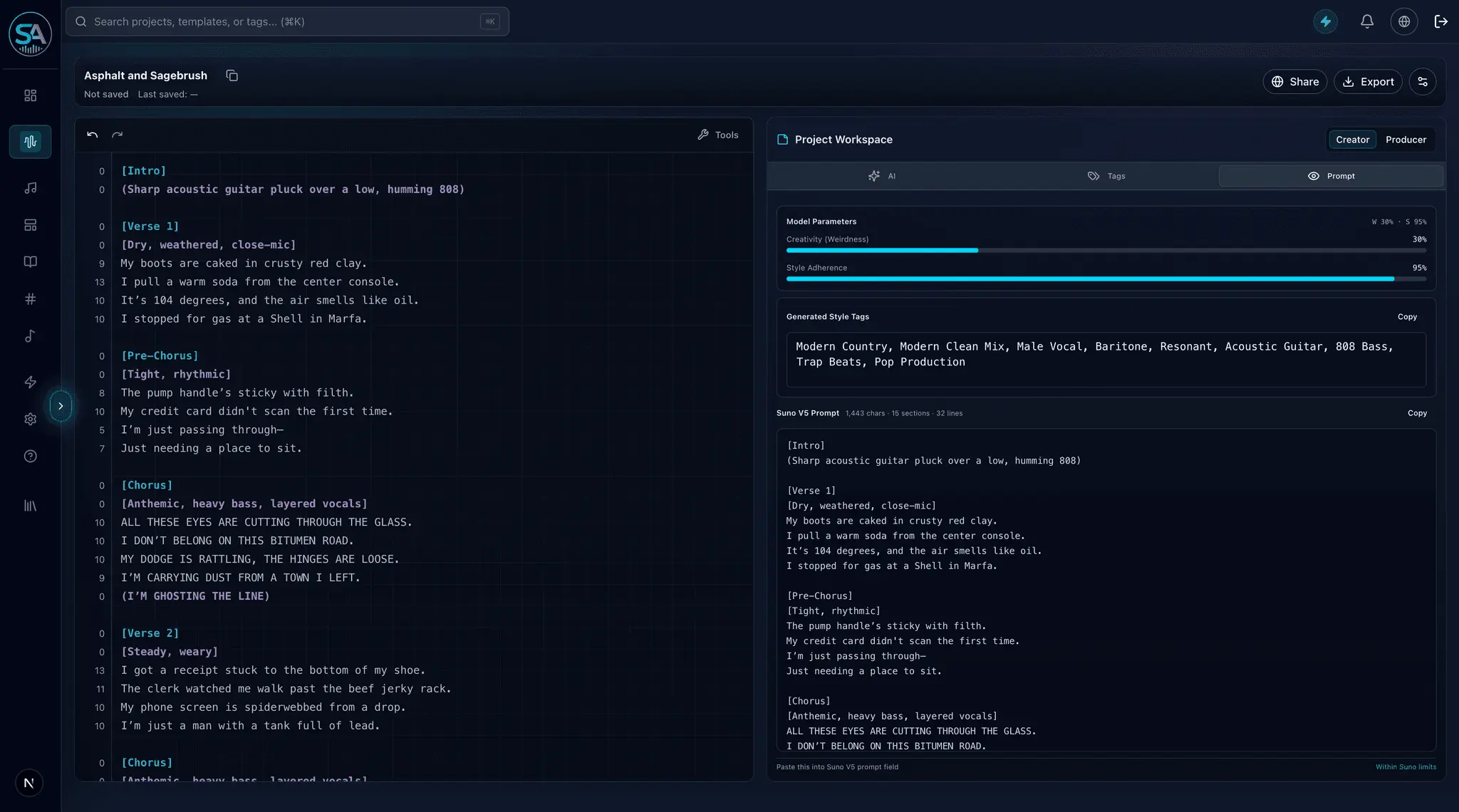Click the "W 30% · S 95%" parameter summary
The width and height of the screenshot is (1459, 812).
point(1399,222)
